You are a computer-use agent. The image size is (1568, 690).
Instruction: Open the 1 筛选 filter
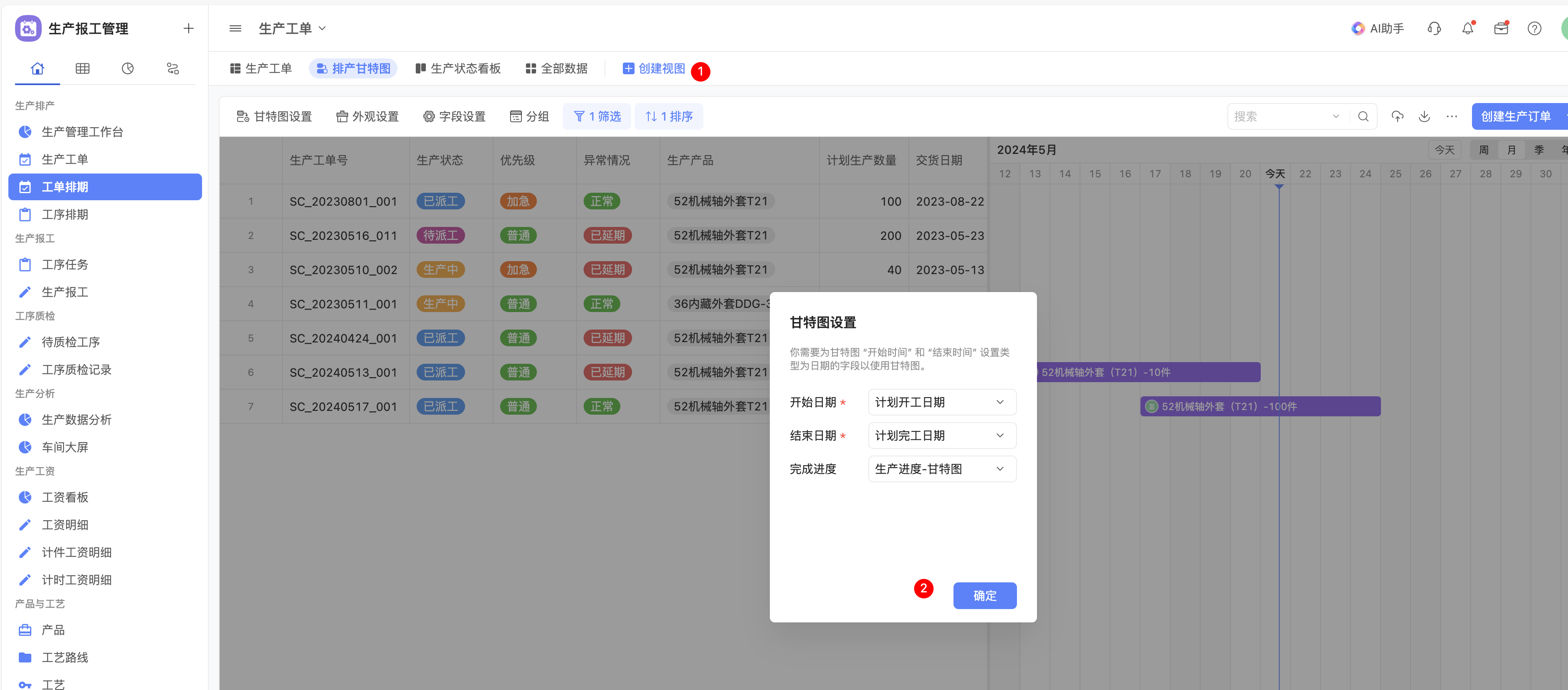coord(597,116)
